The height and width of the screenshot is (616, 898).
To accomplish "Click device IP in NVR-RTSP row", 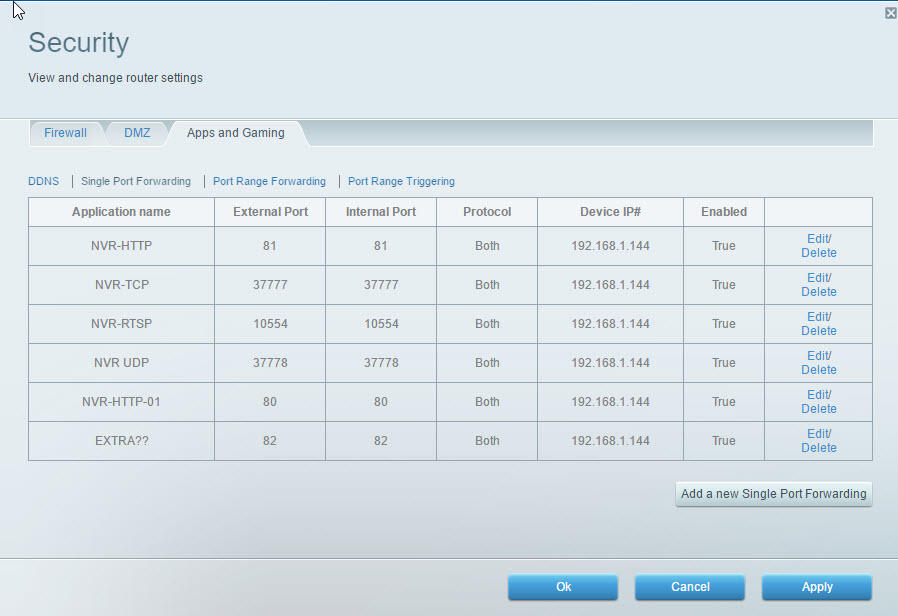I will pyautogui.click(x=611, y=323).
